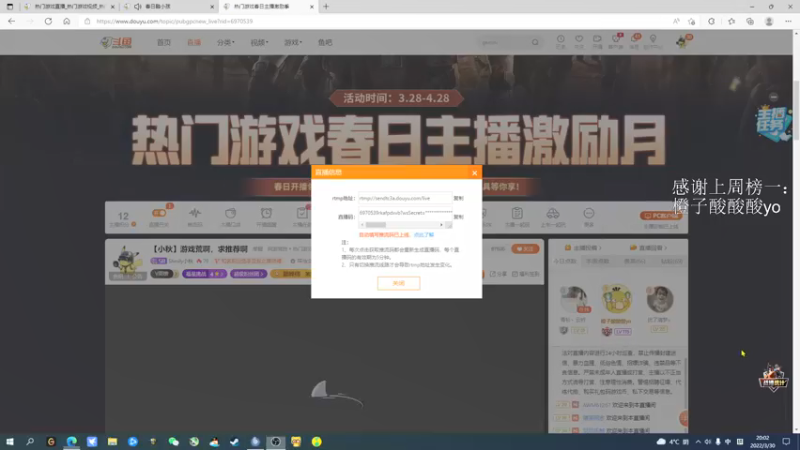Click the page vertical scrollbar thumb
Screen dimensions: 800x450
click(x=796, y=110)
